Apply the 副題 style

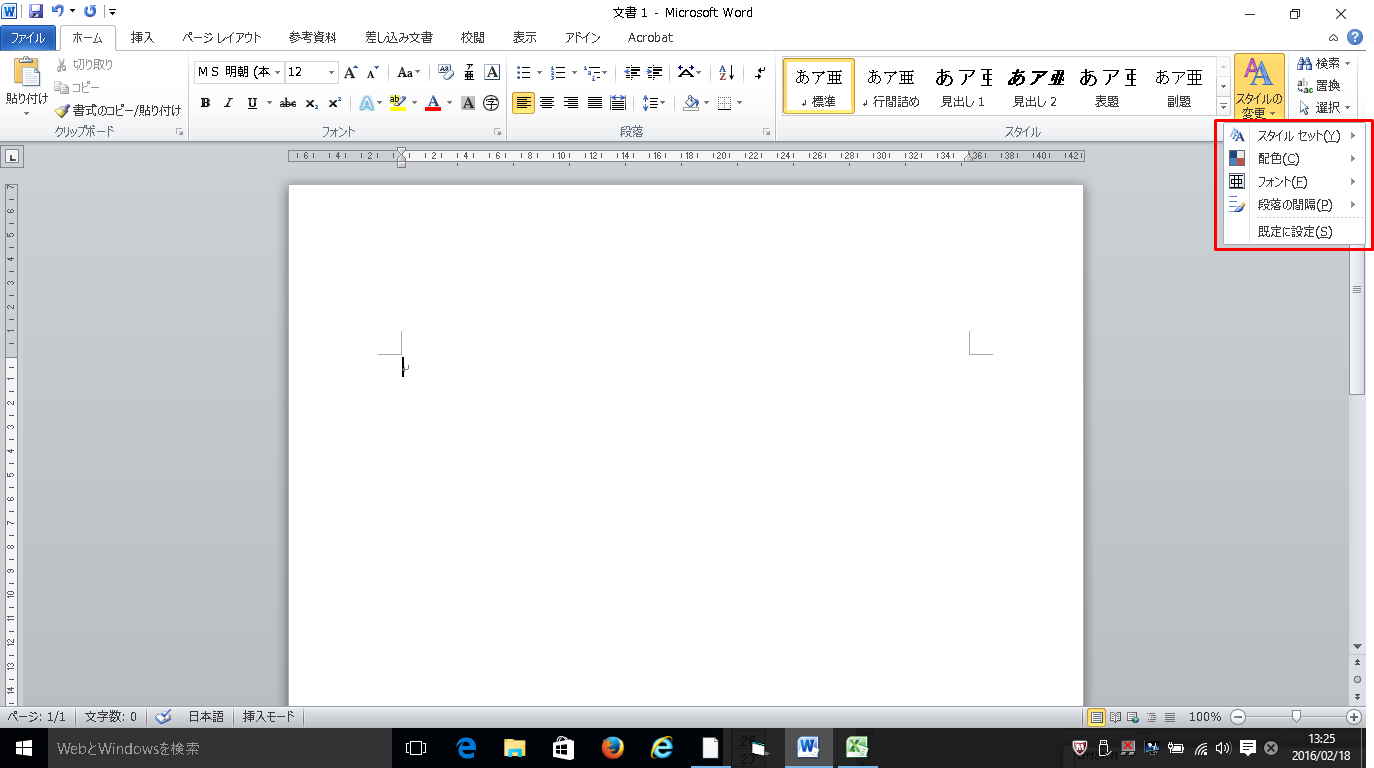[1179, 86]
